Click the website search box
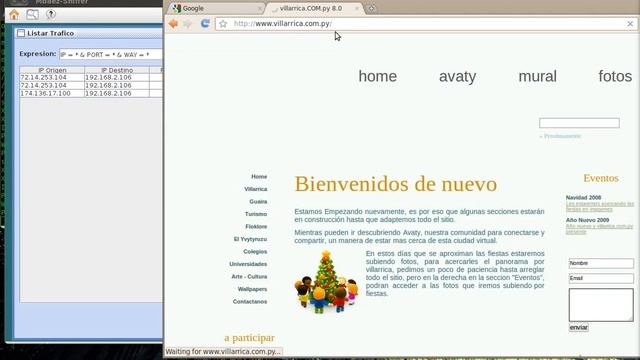 579,123
